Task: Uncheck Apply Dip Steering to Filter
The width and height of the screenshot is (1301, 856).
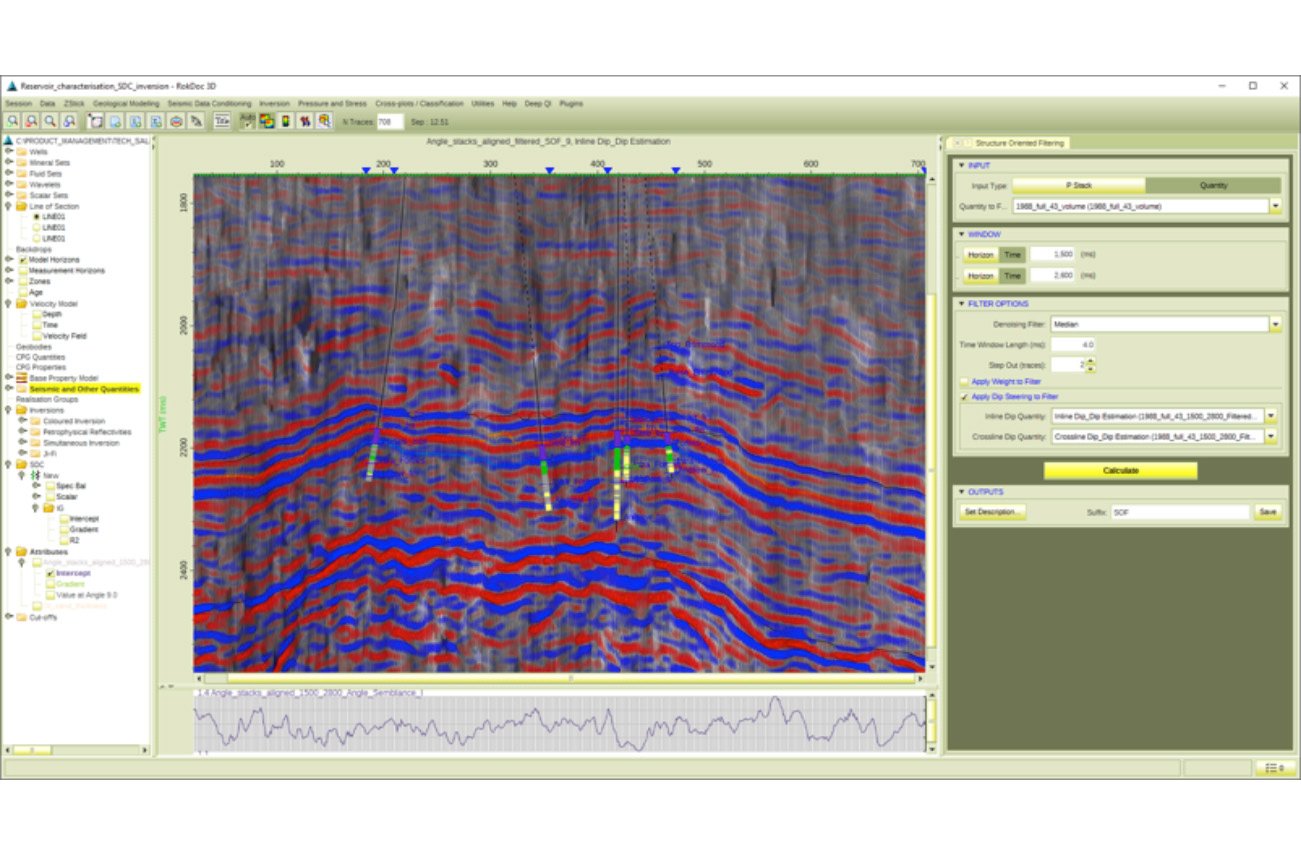Action: point(963,395)
